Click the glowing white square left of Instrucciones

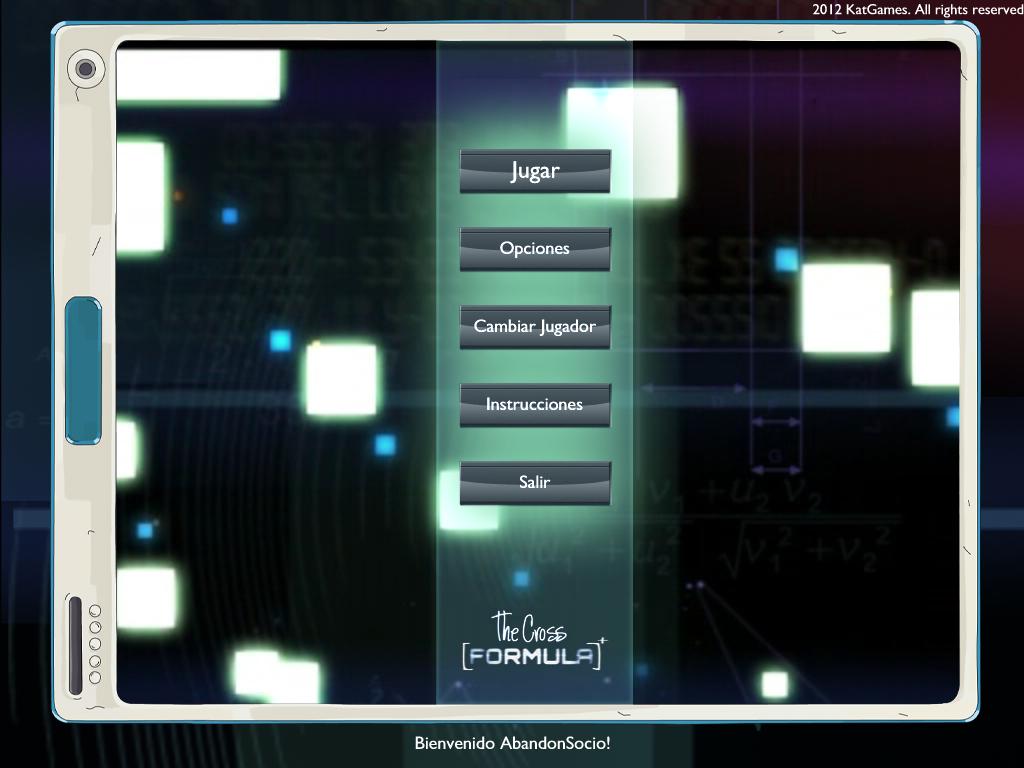pos(341,380)
